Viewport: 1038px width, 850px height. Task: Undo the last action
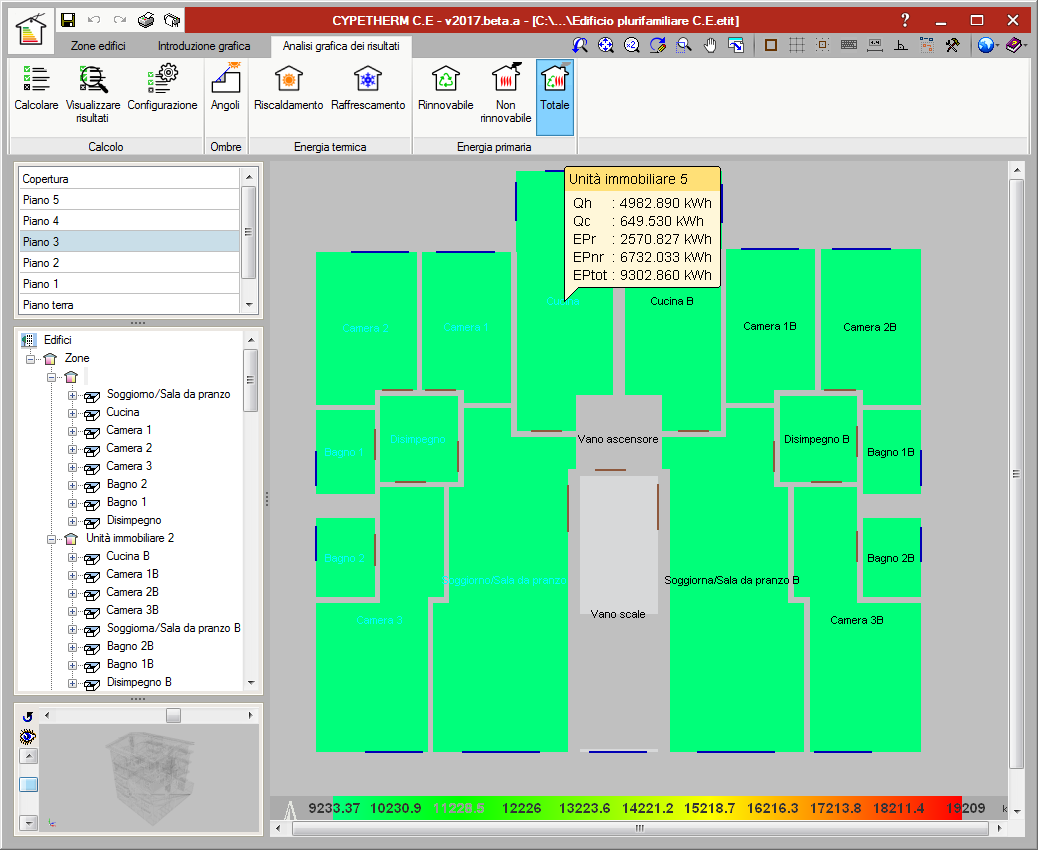[93, 21]
